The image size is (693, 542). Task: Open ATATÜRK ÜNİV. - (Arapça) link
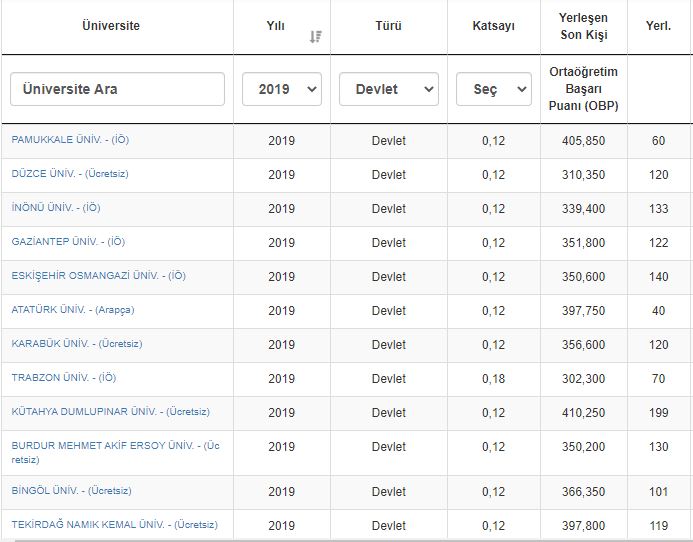tap(73, 309)
